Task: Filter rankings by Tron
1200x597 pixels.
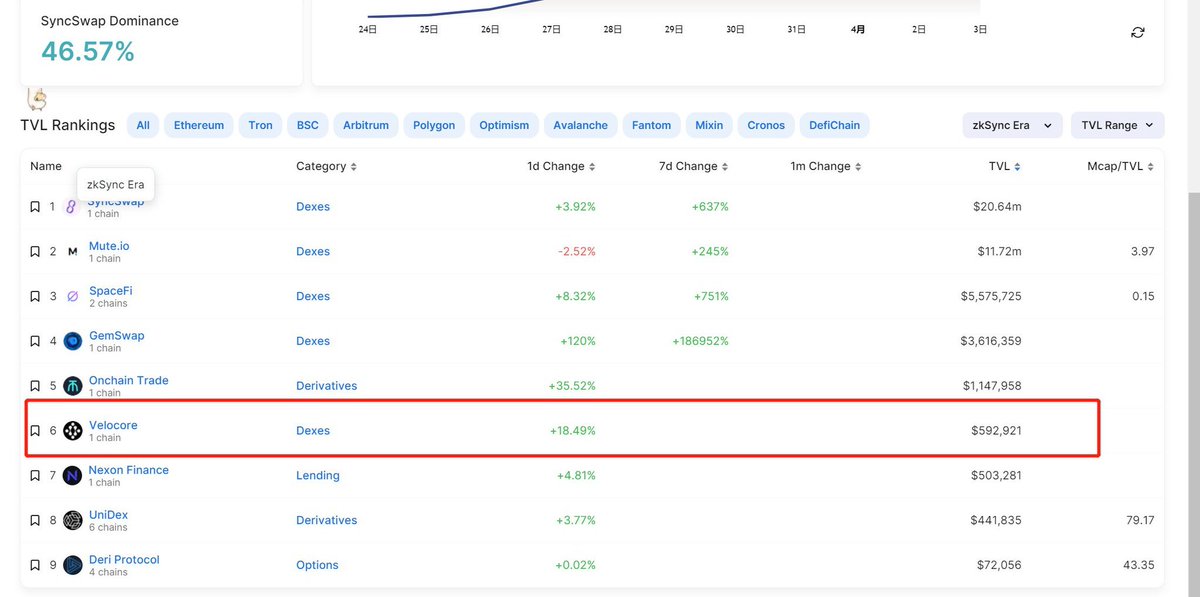Action: [260, 125]
